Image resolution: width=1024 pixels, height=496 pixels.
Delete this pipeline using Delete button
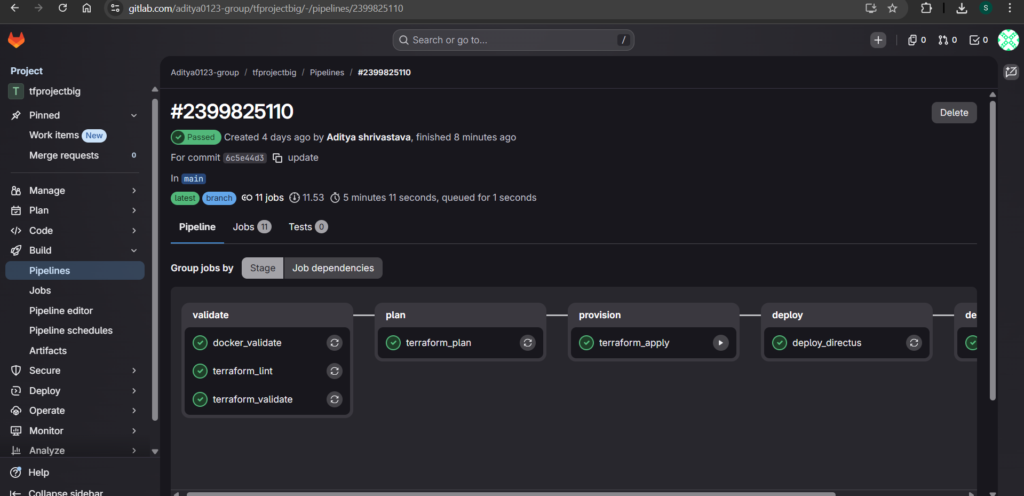pos(953,113)
